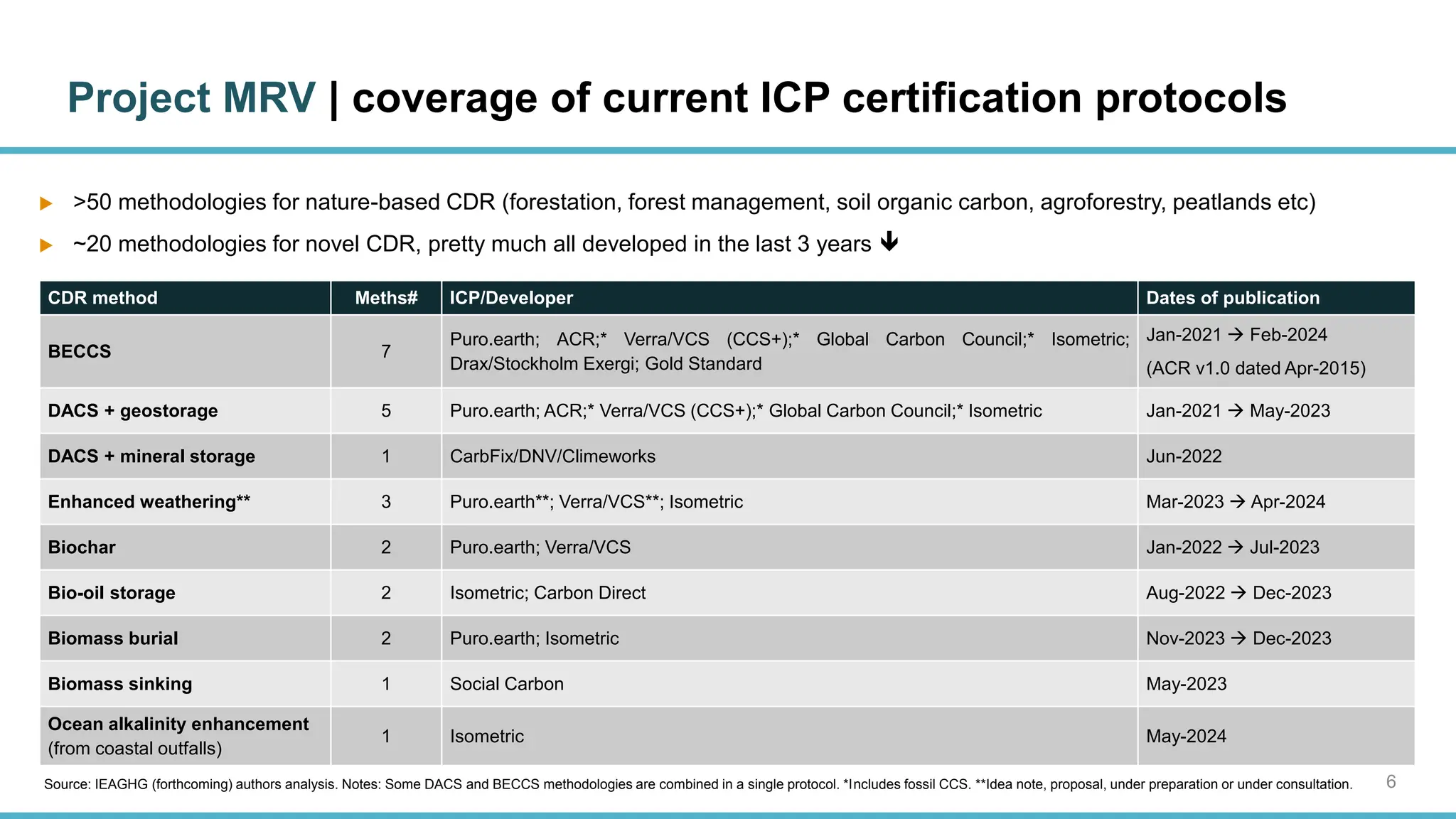
Task: Click the arrow in Enhanced weathering dates
Action: coord(1237,502)
